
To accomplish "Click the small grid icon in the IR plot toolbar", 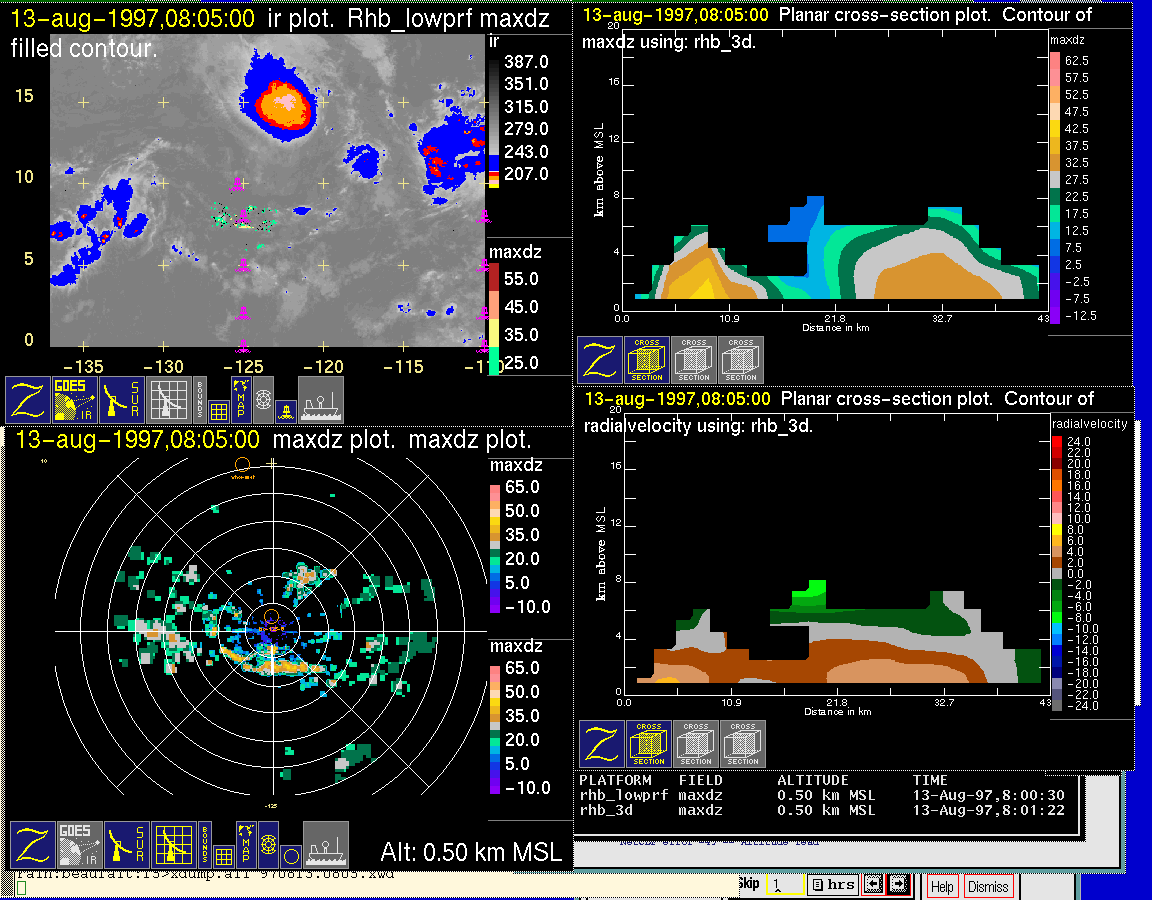I will point(219,410).
